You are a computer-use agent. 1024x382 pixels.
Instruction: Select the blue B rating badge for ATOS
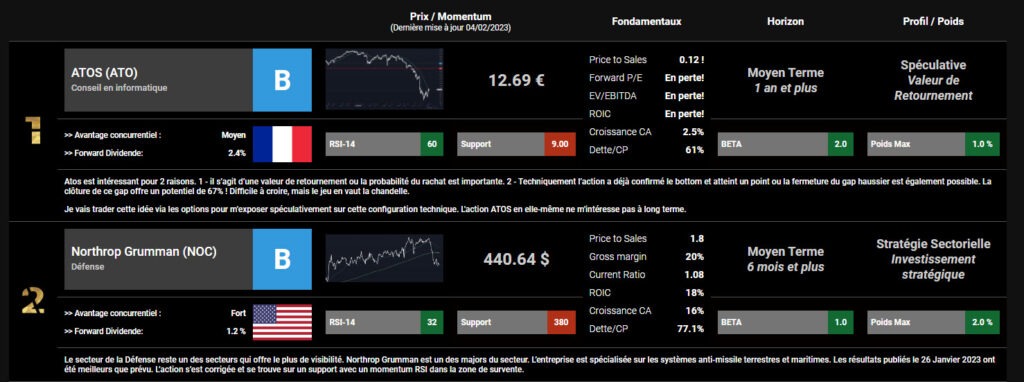coord(282,80)
